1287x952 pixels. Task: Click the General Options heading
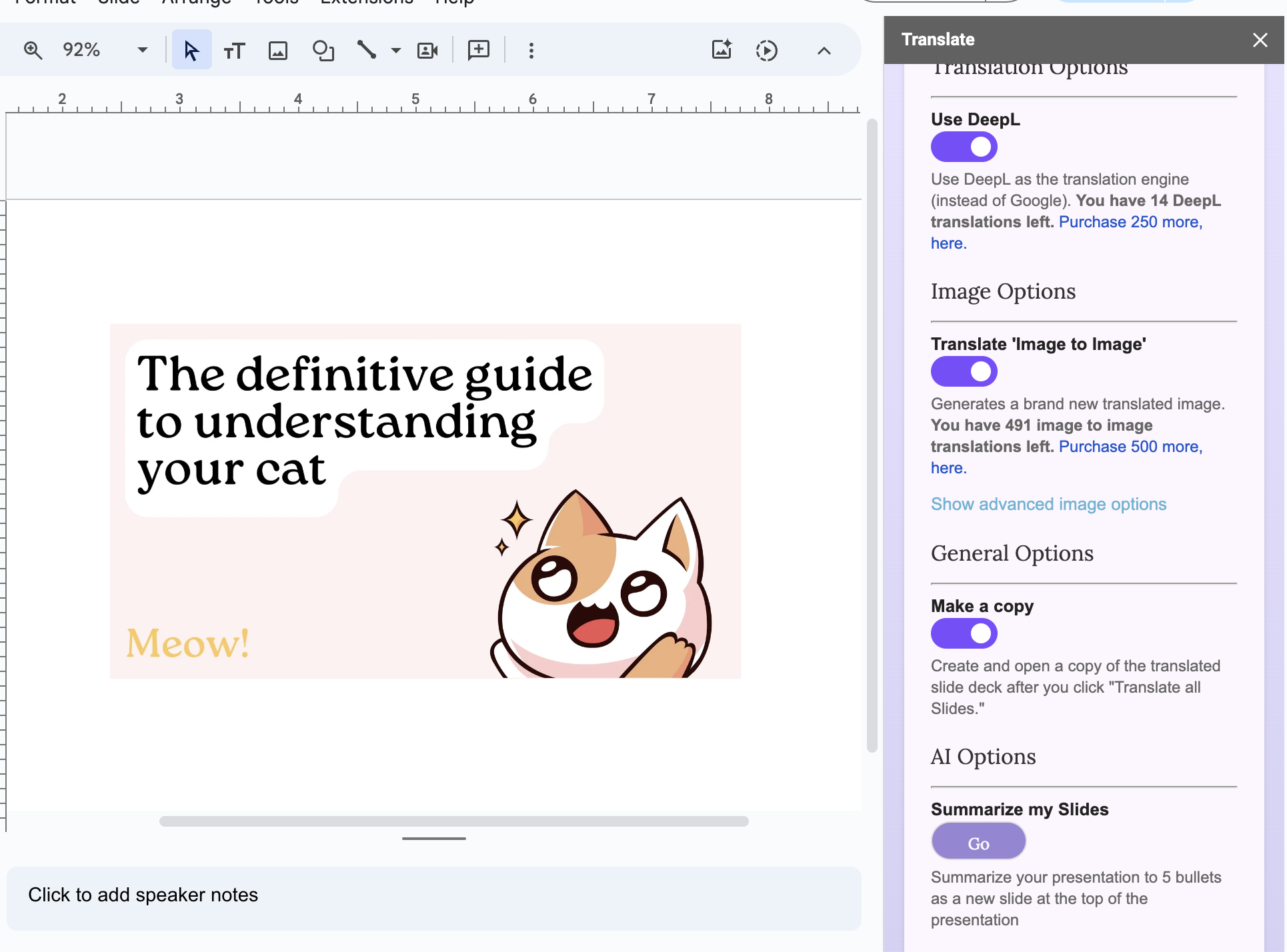tap(1012, 553)
